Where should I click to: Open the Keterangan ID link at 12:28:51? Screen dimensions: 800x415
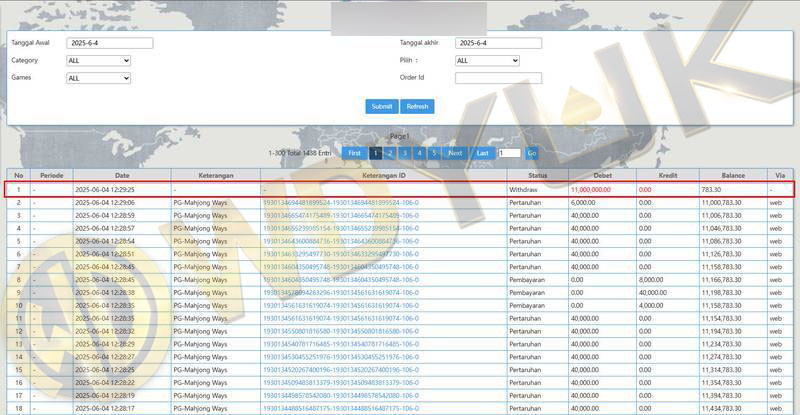click(x=341, y=254)
